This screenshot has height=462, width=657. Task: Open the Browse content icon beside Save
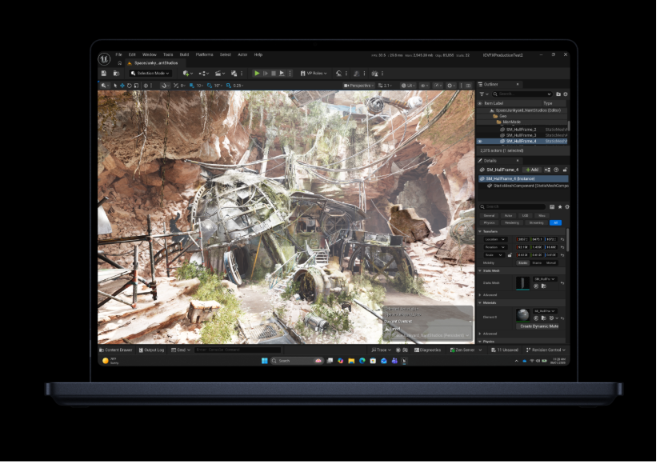coord(116,73)
